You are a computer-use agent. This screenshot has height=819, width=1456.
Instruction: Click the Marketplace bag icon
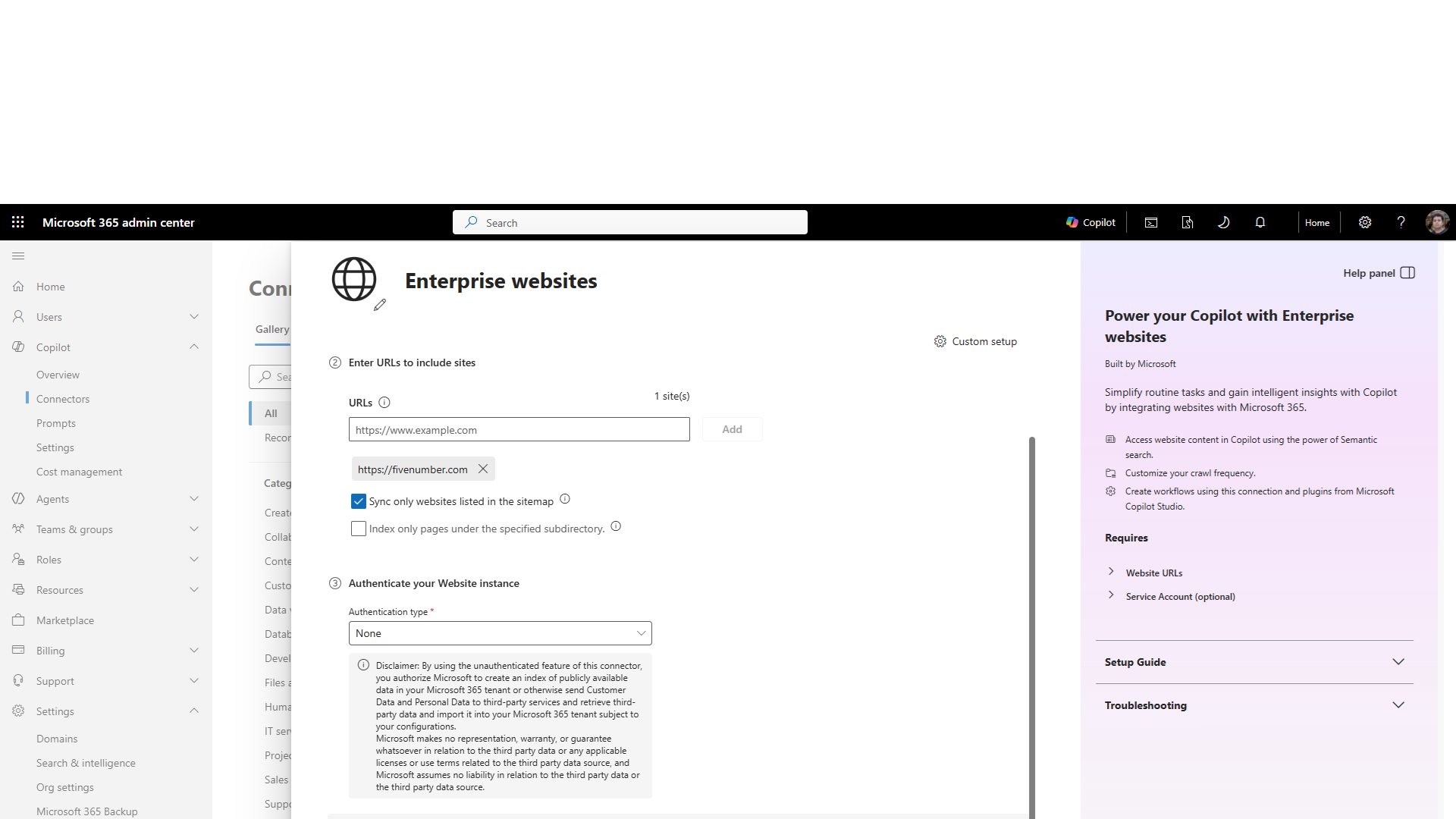[18, 620]
